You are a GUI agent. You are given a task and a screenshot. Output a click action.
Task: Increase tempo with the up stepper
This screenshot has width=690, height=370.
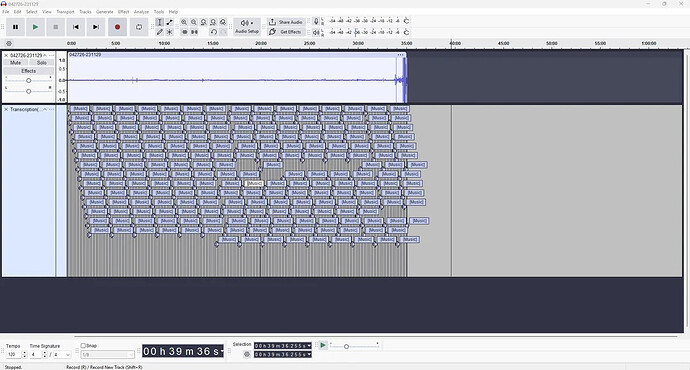click(24, 353)
